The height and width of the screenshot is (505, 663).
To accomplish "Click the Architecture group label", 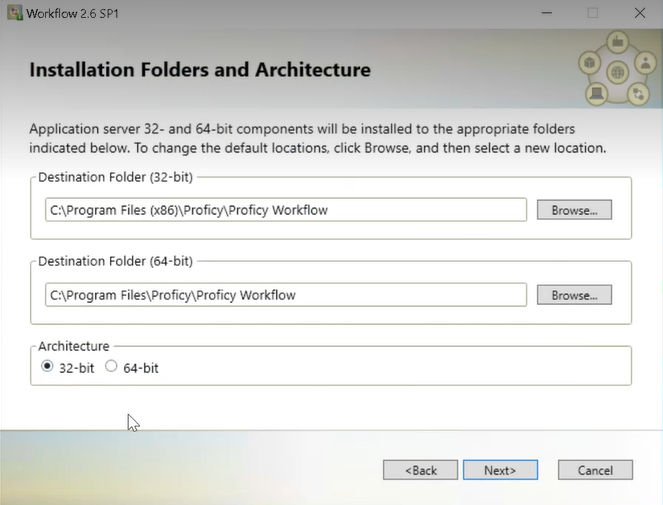I will (x=74, y=346).
